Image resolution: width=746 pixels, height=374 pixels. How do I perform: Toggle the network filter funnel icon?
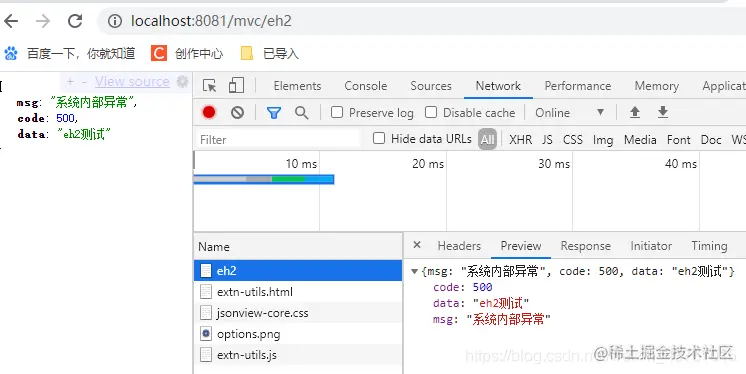274,113
